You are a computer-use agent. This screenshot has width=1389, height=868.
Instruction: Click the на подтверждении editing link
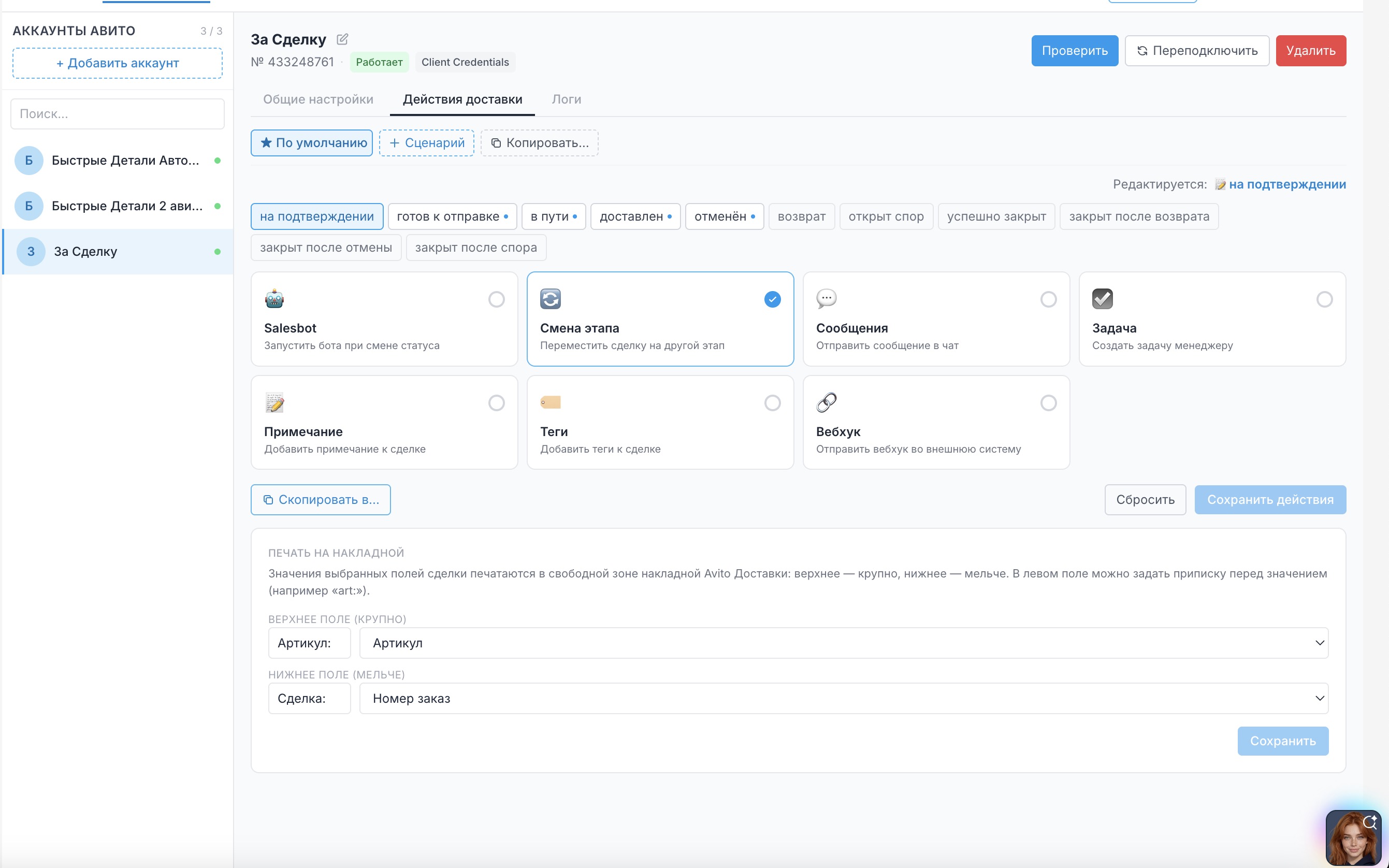coord(1287,185)
